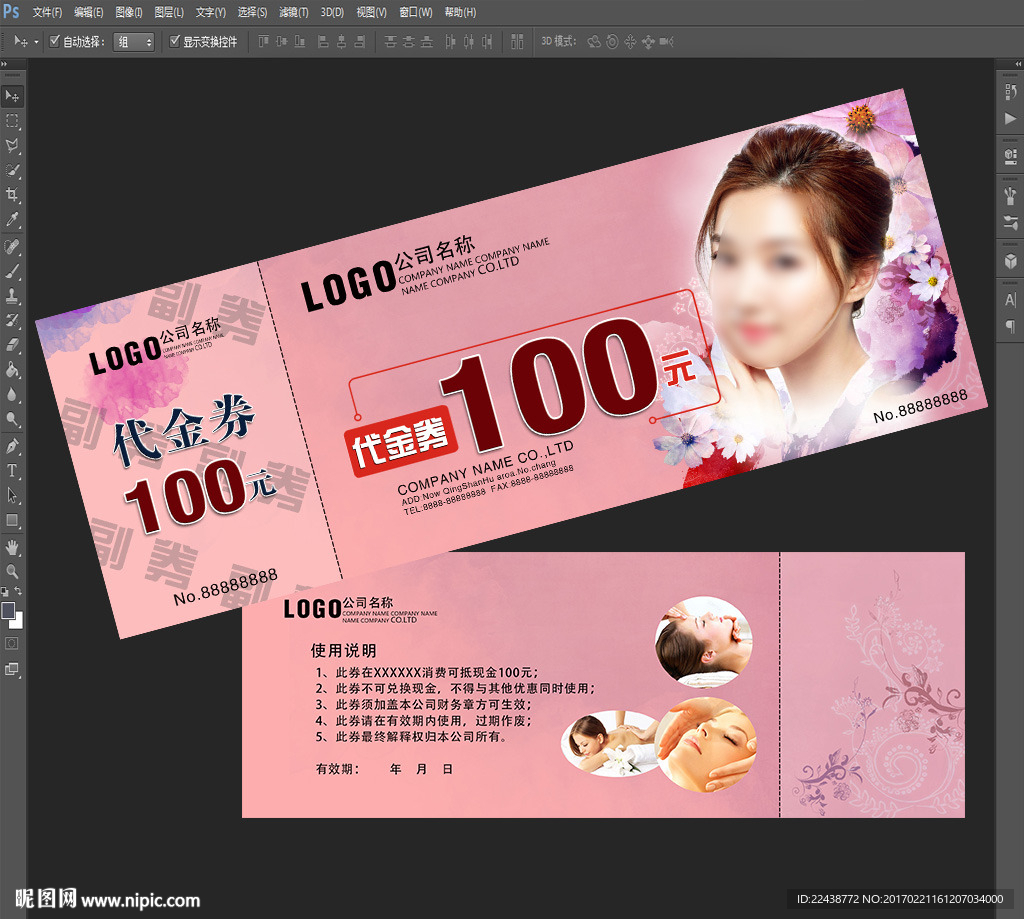Click Align Right Edges button

359,42
